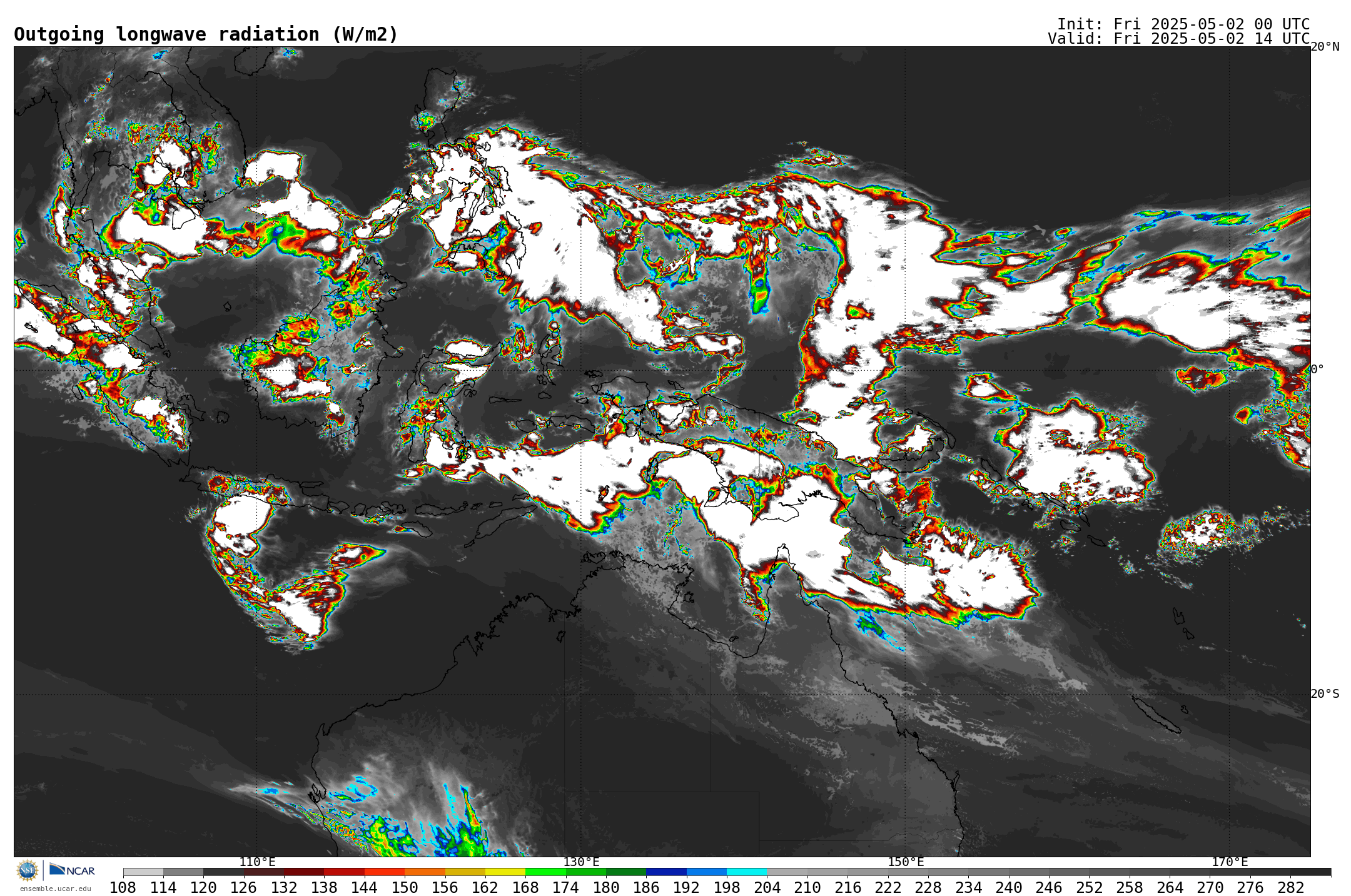Click the ensemble.ucar.edu text

tap(55, 888)
